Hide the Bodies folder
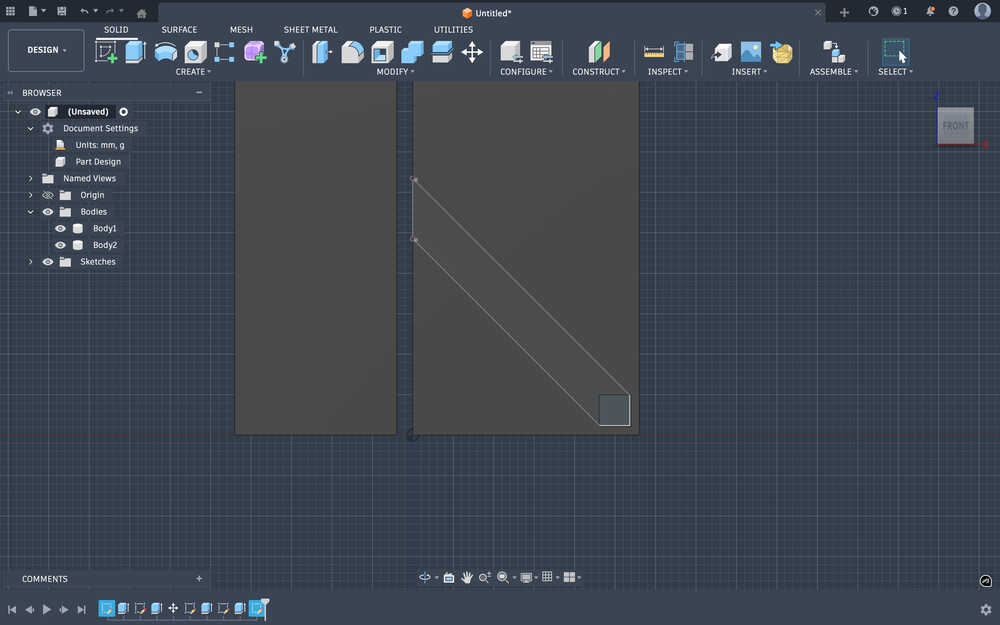 point(48,212)
